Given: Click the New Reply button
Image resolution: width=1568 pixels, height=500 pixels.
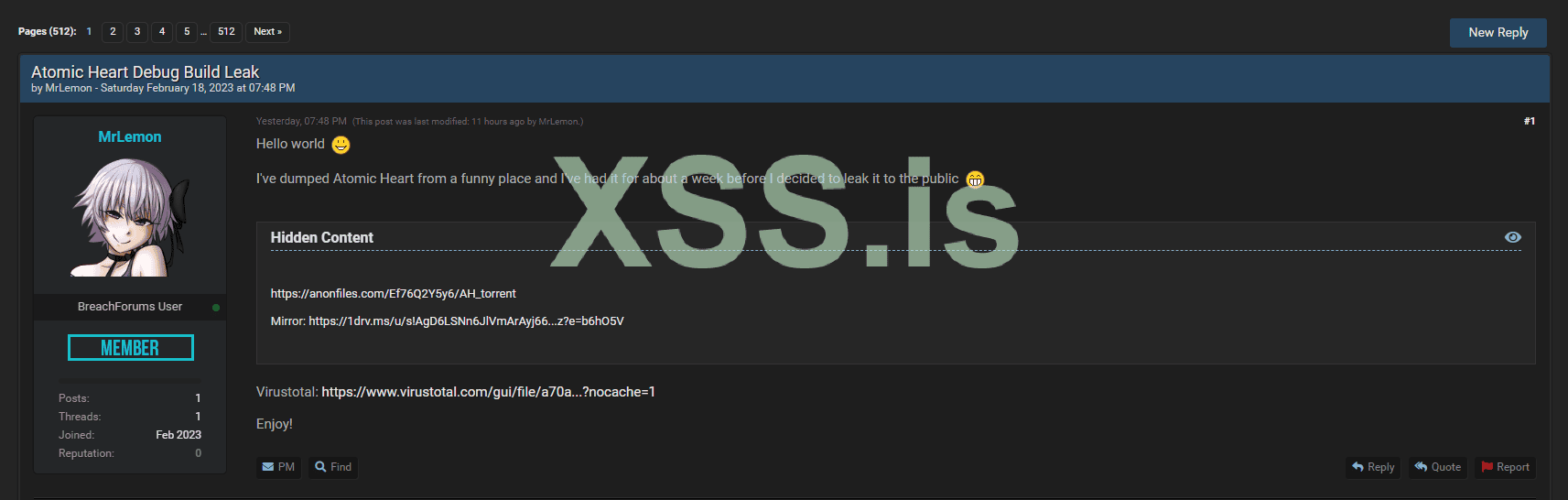Looking at the screenshot, I should [x=1498, y=32].
